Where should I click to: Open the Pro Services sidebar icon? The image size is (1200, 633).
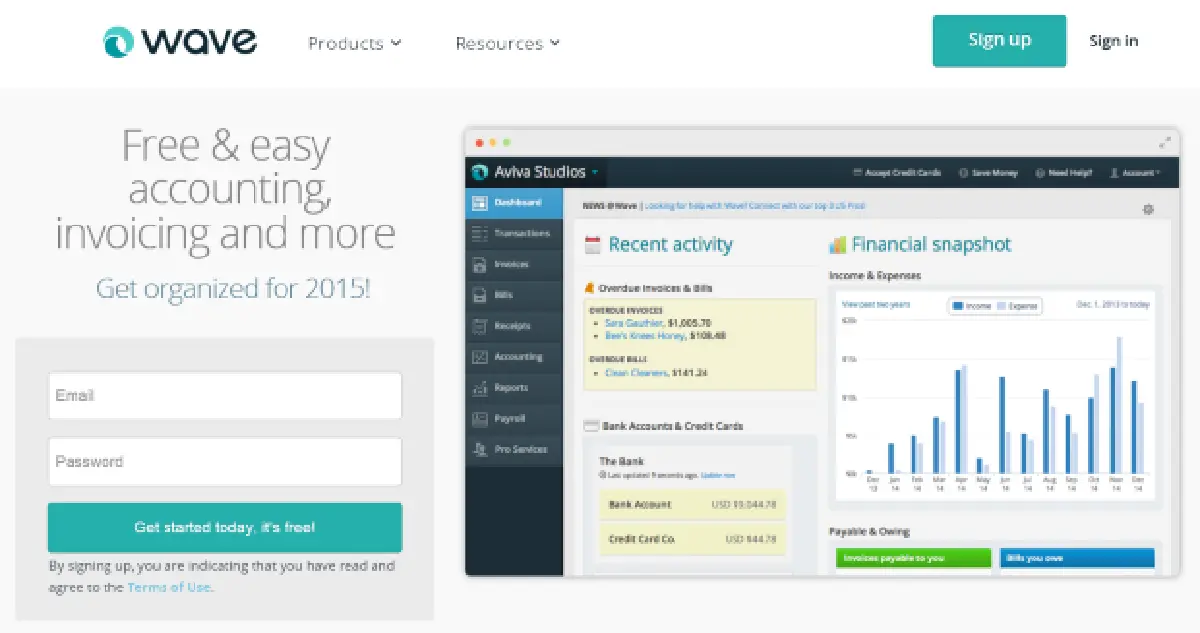tap(480, 450)
